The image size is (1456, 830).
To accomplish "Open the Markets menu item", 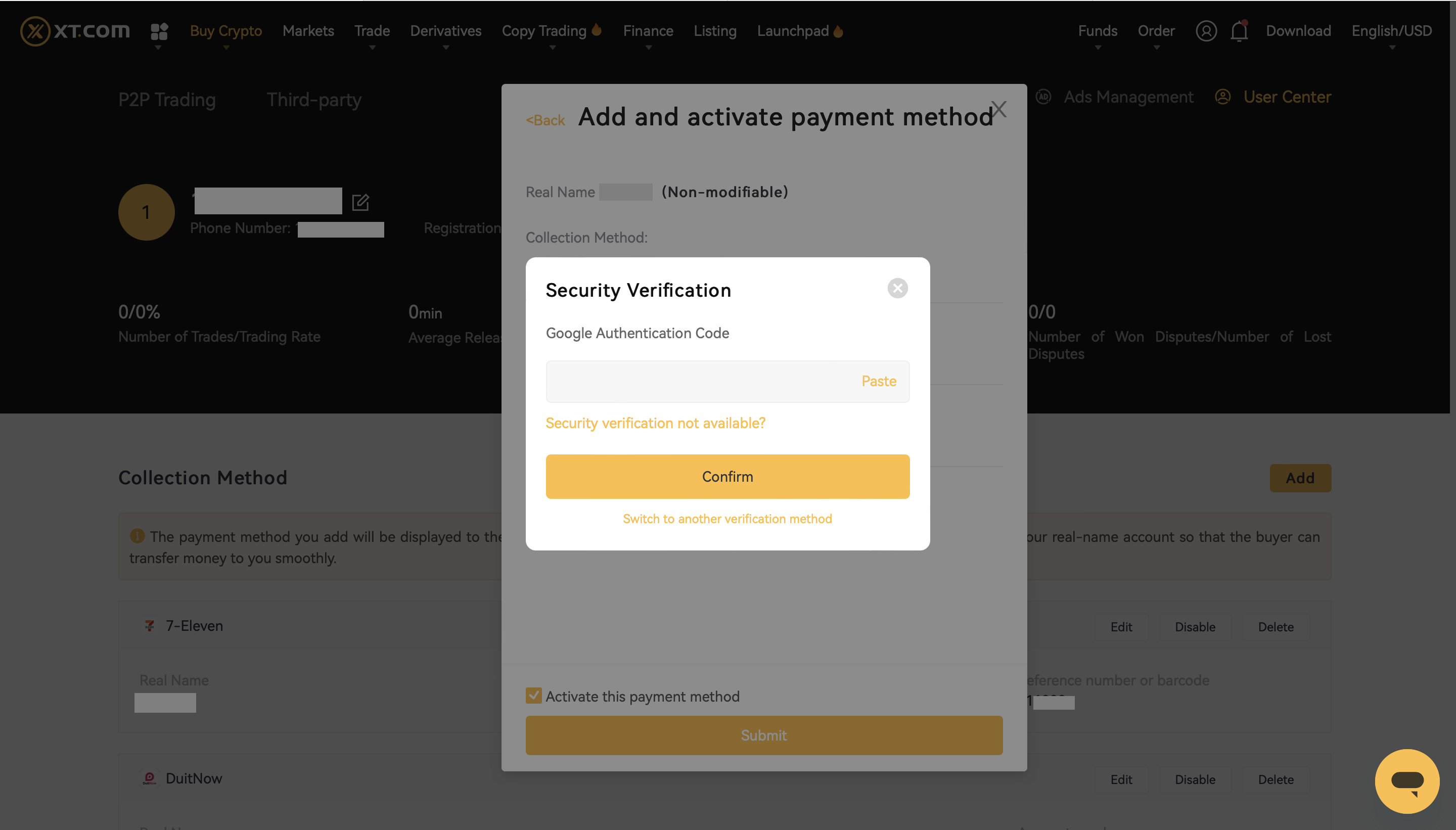I will (308, 31).
